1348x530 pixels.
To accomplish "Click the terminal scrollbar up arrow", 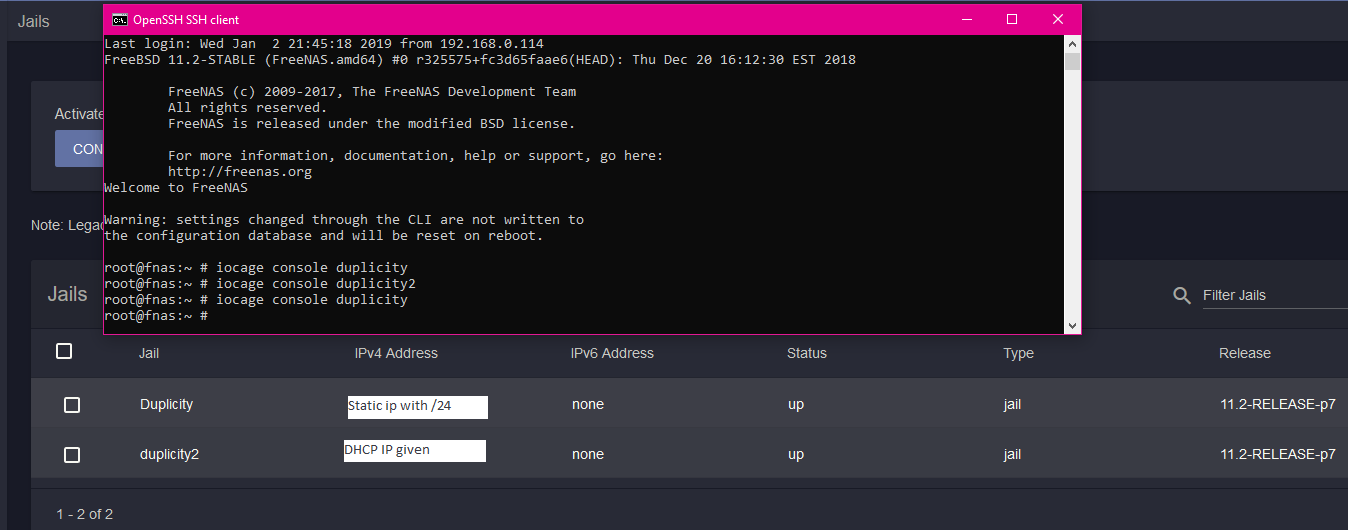I will [1072, 44].
